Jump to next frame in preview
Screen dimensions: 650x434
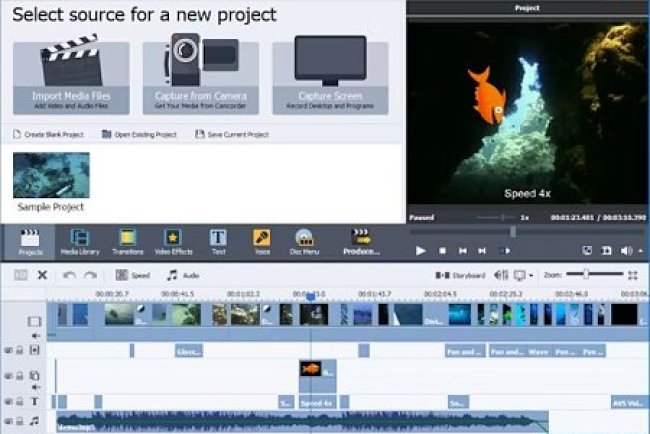coord(482,251)
